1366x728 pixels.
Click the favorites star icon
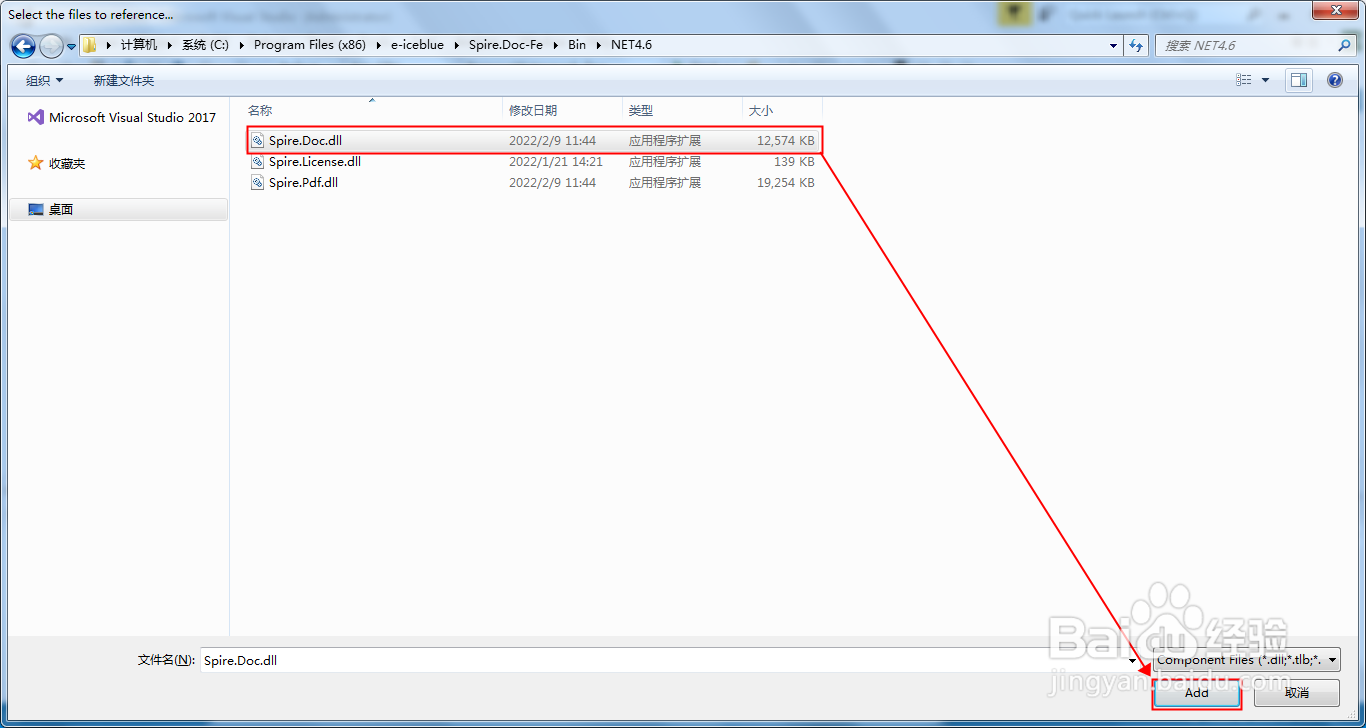coord(36,163)
